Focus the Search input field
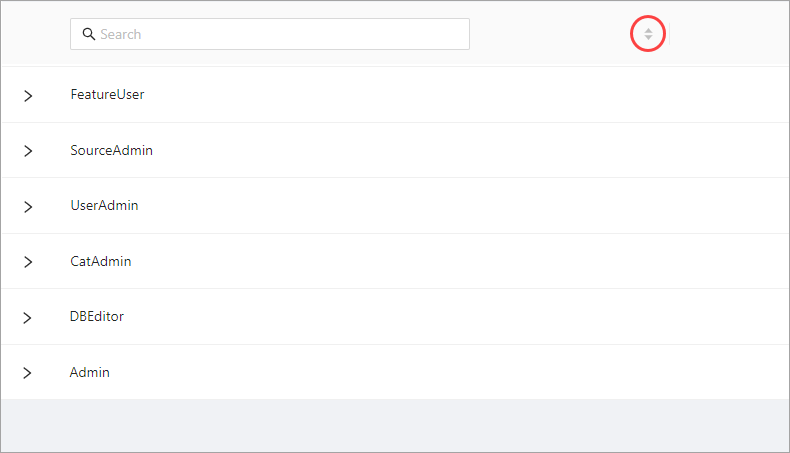Screen dimensions: 790x453 click(280, 34)
